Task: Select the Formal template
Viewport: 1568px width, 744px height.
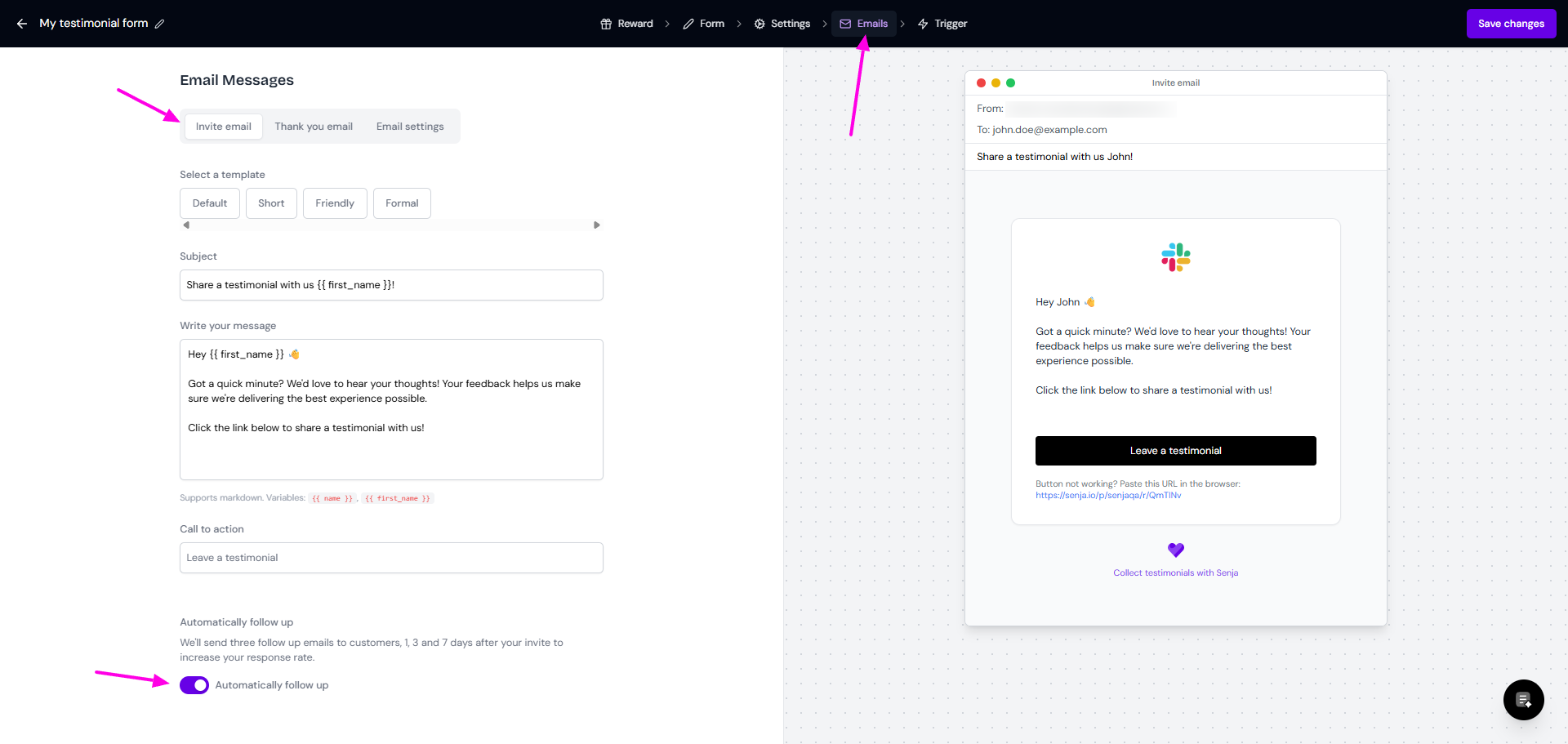Action: pos(402,203)
